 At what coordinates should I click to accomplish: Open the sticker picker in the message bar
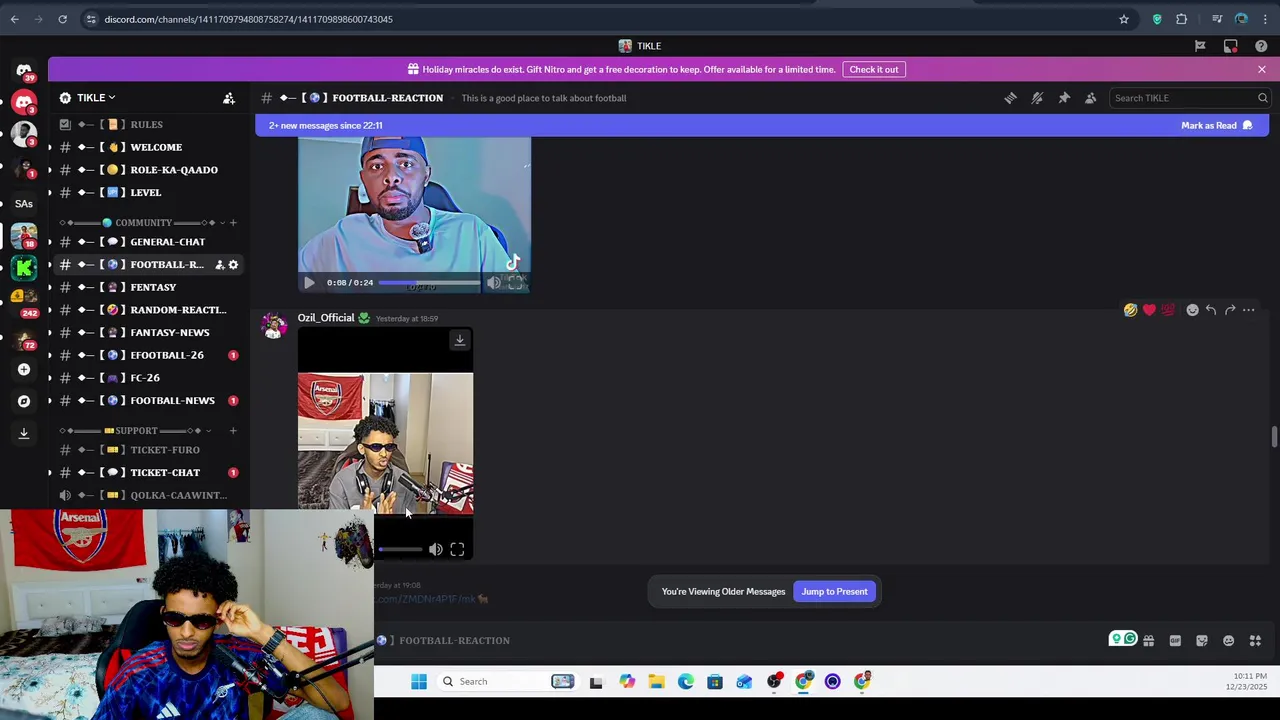tap(1202, 641)
